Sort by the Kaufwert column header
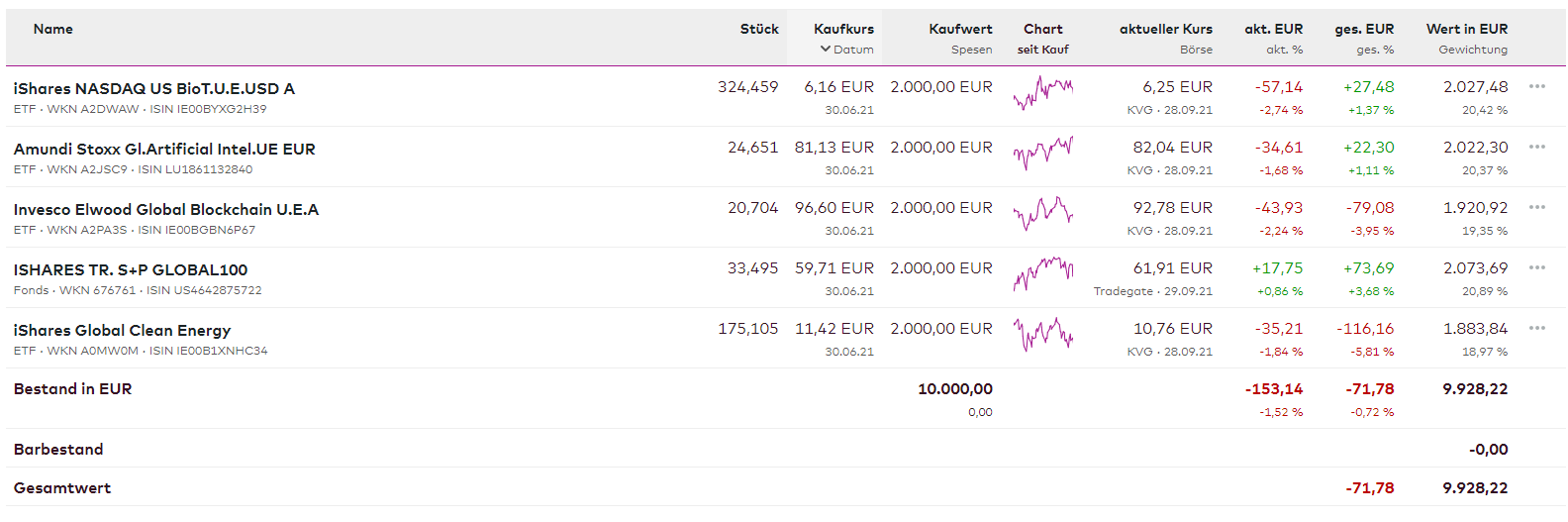 960,30
